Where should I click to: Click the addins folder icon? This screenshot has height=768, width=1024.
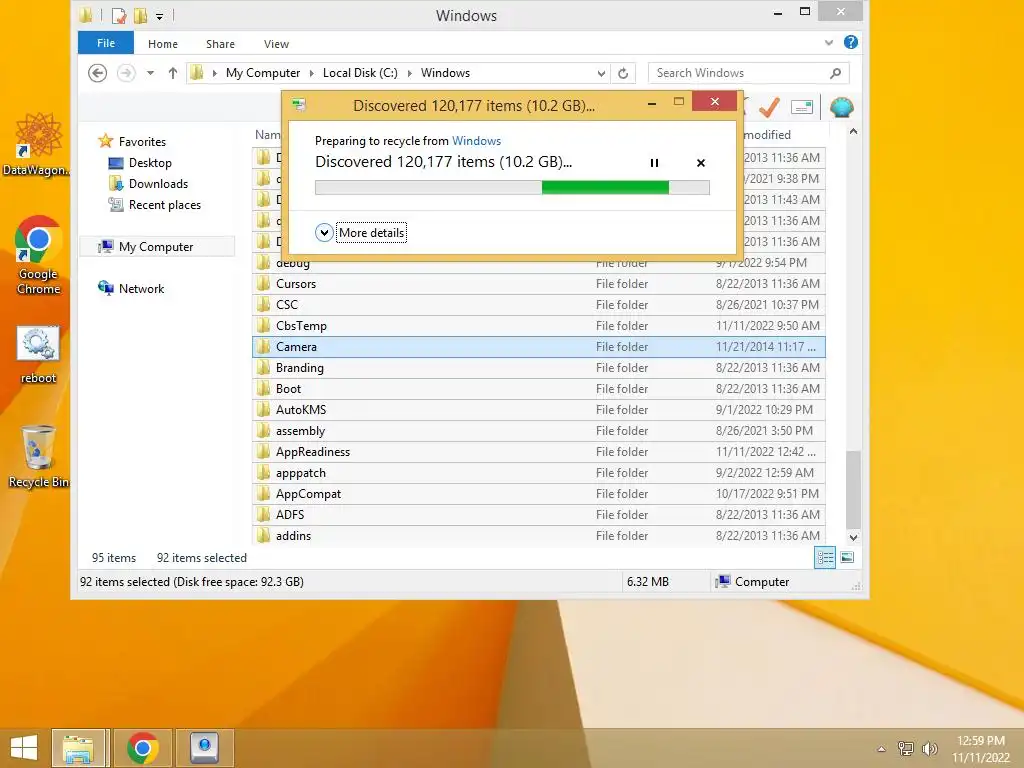[263, 536]
